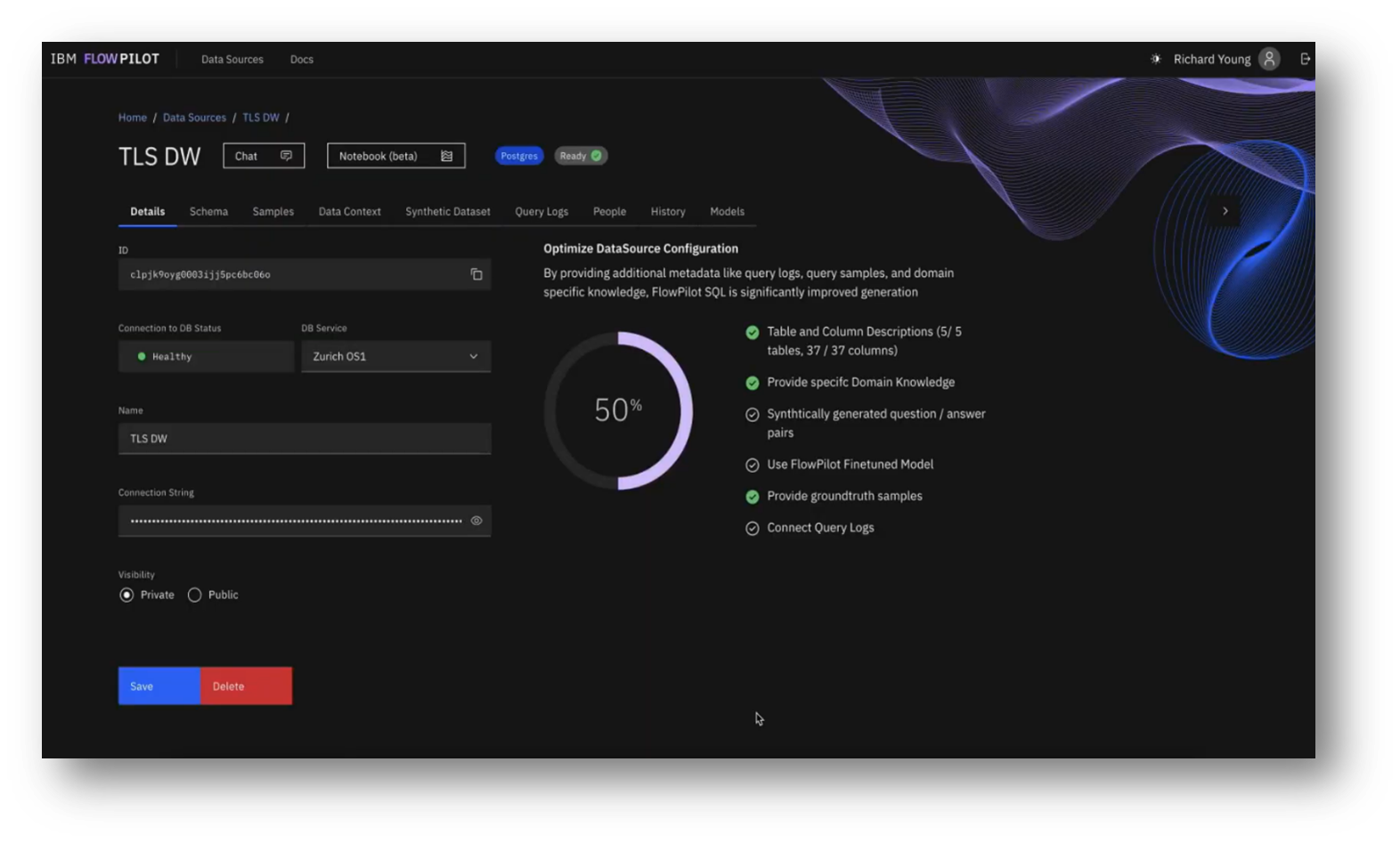Viewport: 1400px width, 843px height.
Task: Click the green Healthy status dot
Action: (x=142, y=356)
